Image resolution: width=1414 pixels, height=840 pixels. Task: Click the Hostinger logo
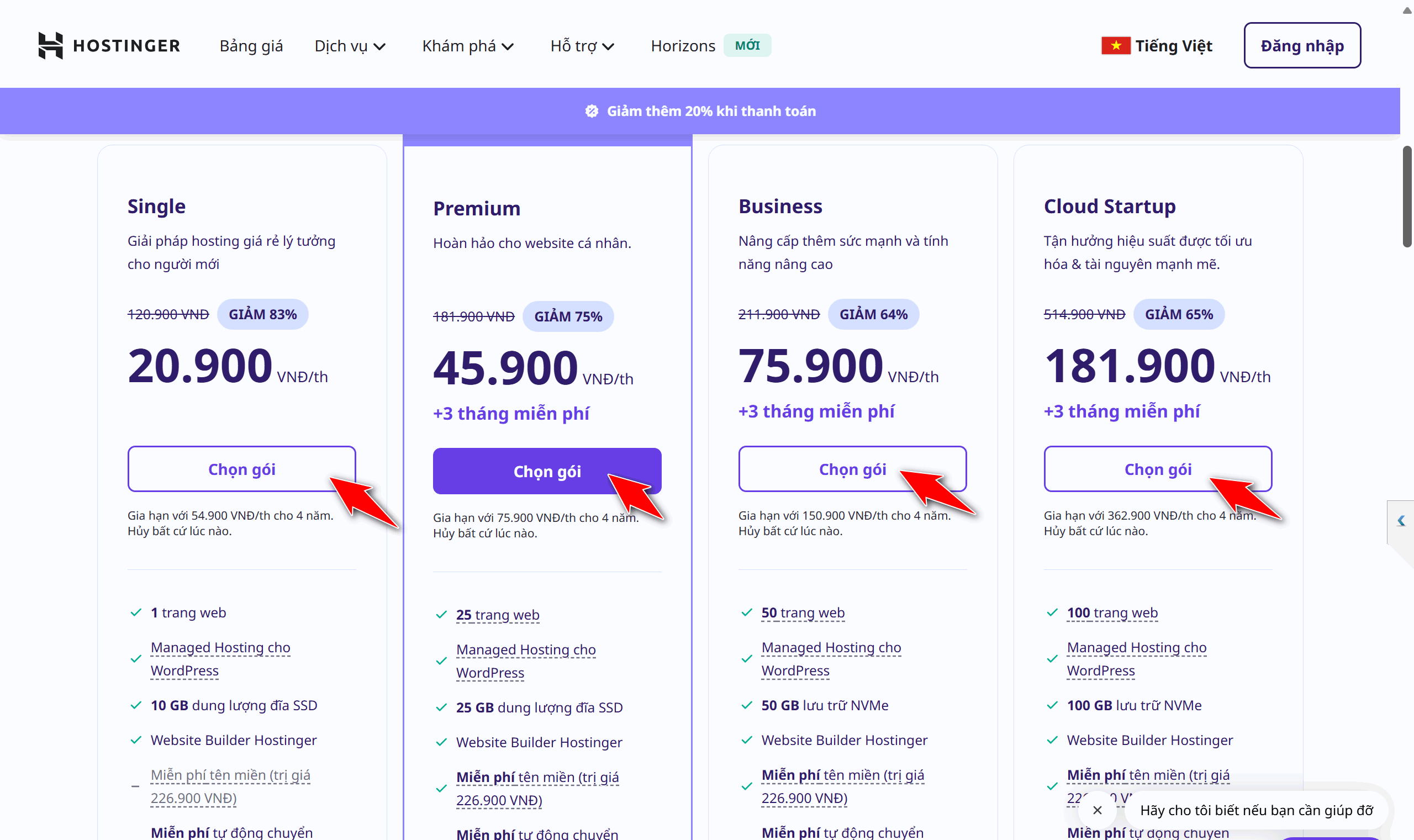[x=109, y=45]
